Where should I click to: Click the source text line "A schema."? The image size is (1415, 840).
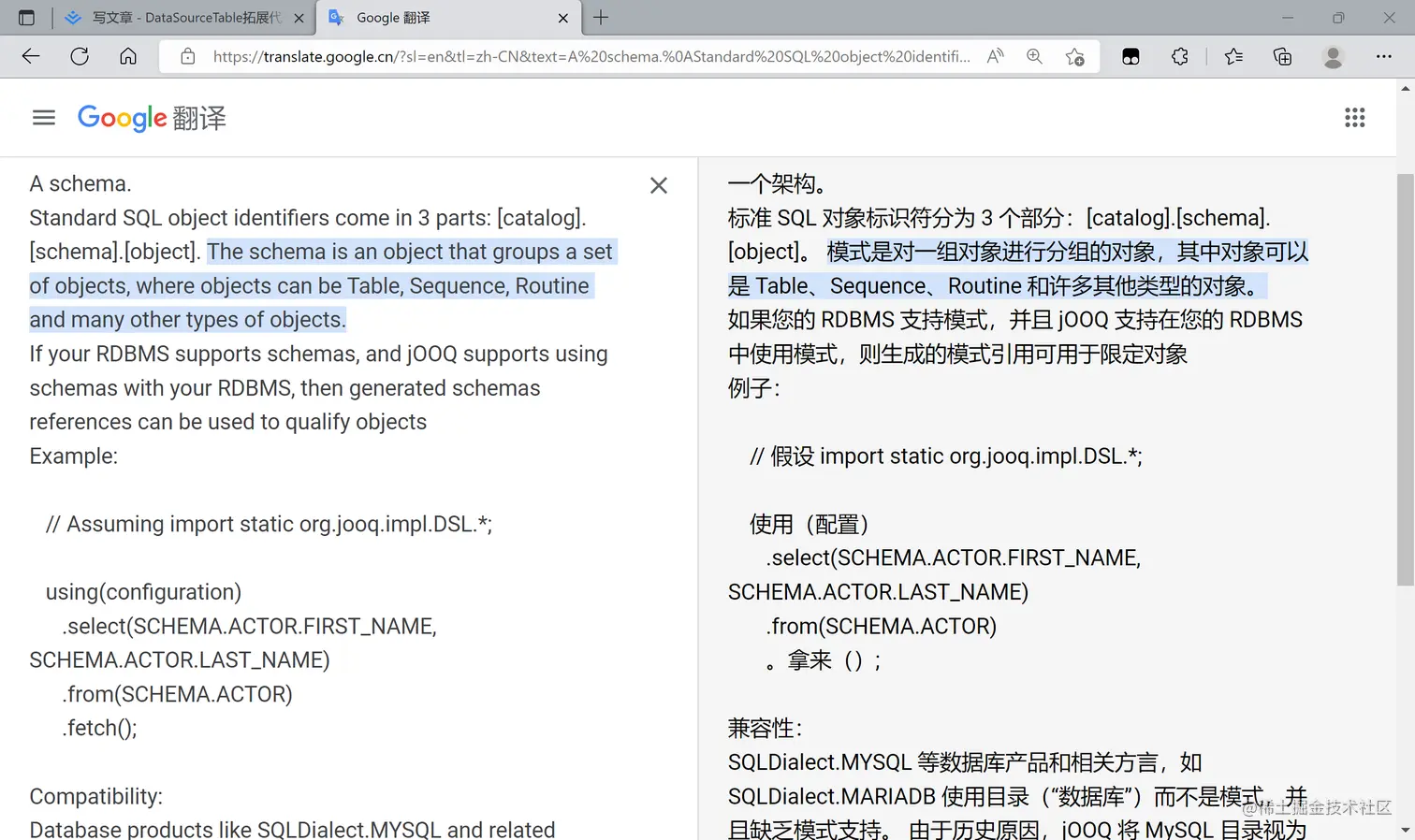80,183
